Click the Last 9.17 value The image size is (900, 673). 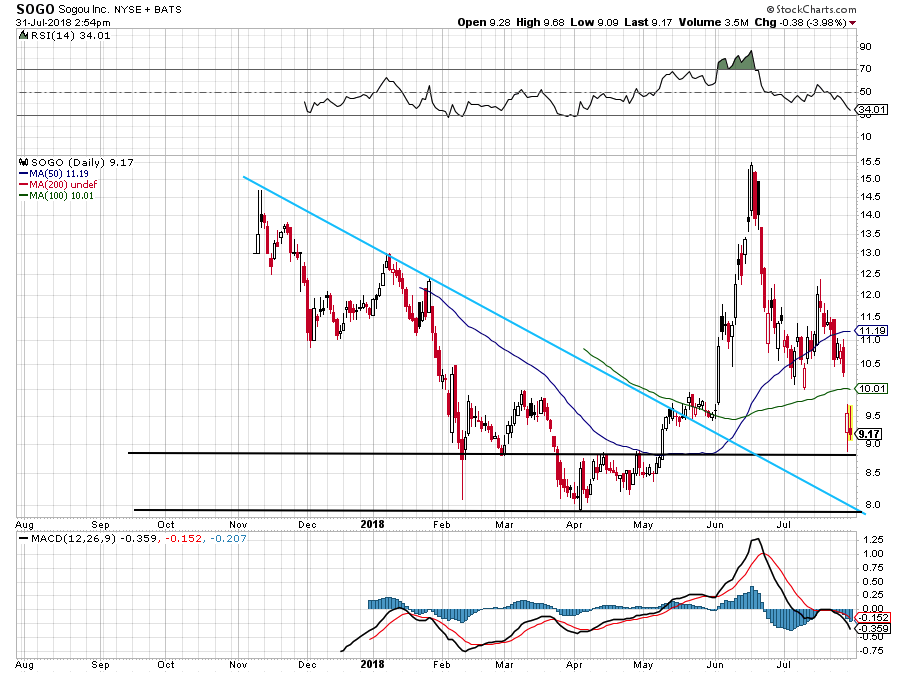pyautogui.click(x=648, y=22)
